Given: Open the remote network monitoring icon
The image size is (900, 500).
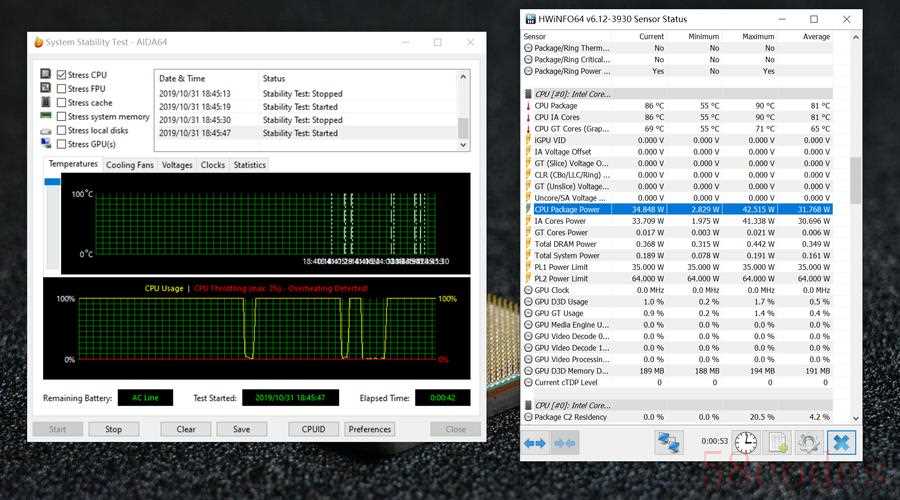Looking at the screenshot, I should (x=668, y=442).
